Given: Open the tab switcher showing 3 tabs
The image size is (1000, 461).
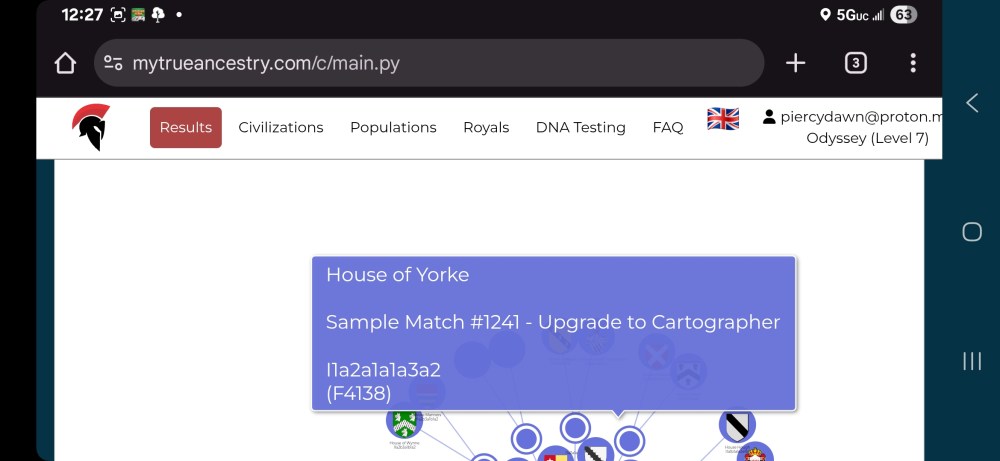Looking at the screenshot, I should click(855, 64).
